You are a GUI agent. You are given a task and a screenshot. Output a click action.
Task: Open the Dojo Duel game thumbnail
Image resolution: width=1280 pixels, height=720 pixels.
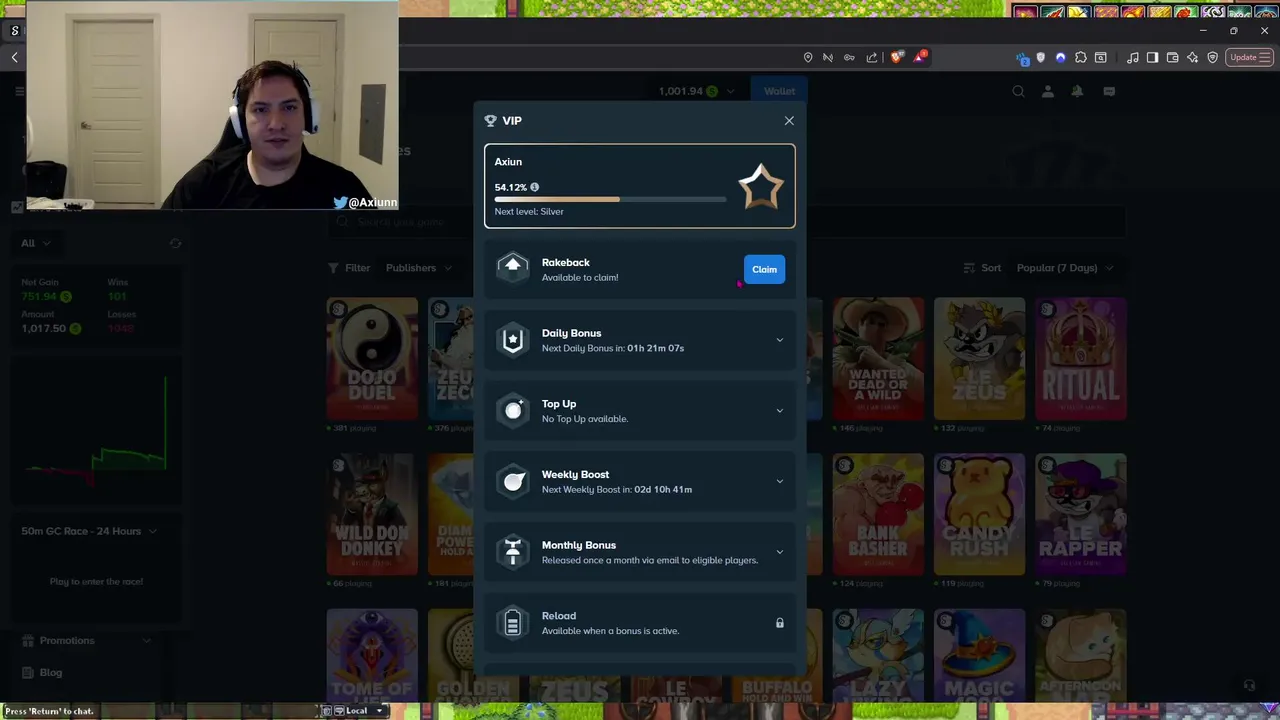372,358
